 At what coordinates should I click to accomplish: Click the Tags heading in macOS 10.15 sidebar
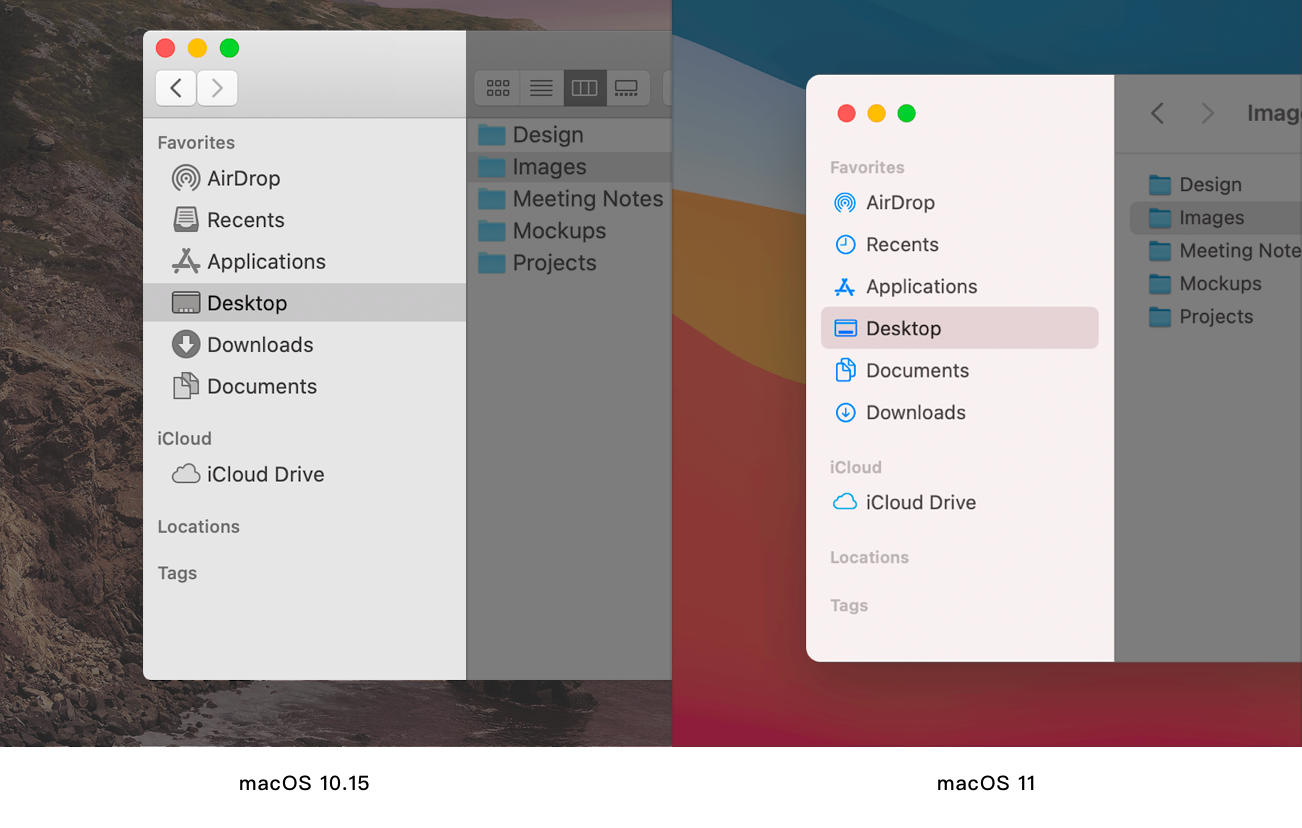(177, 573)
